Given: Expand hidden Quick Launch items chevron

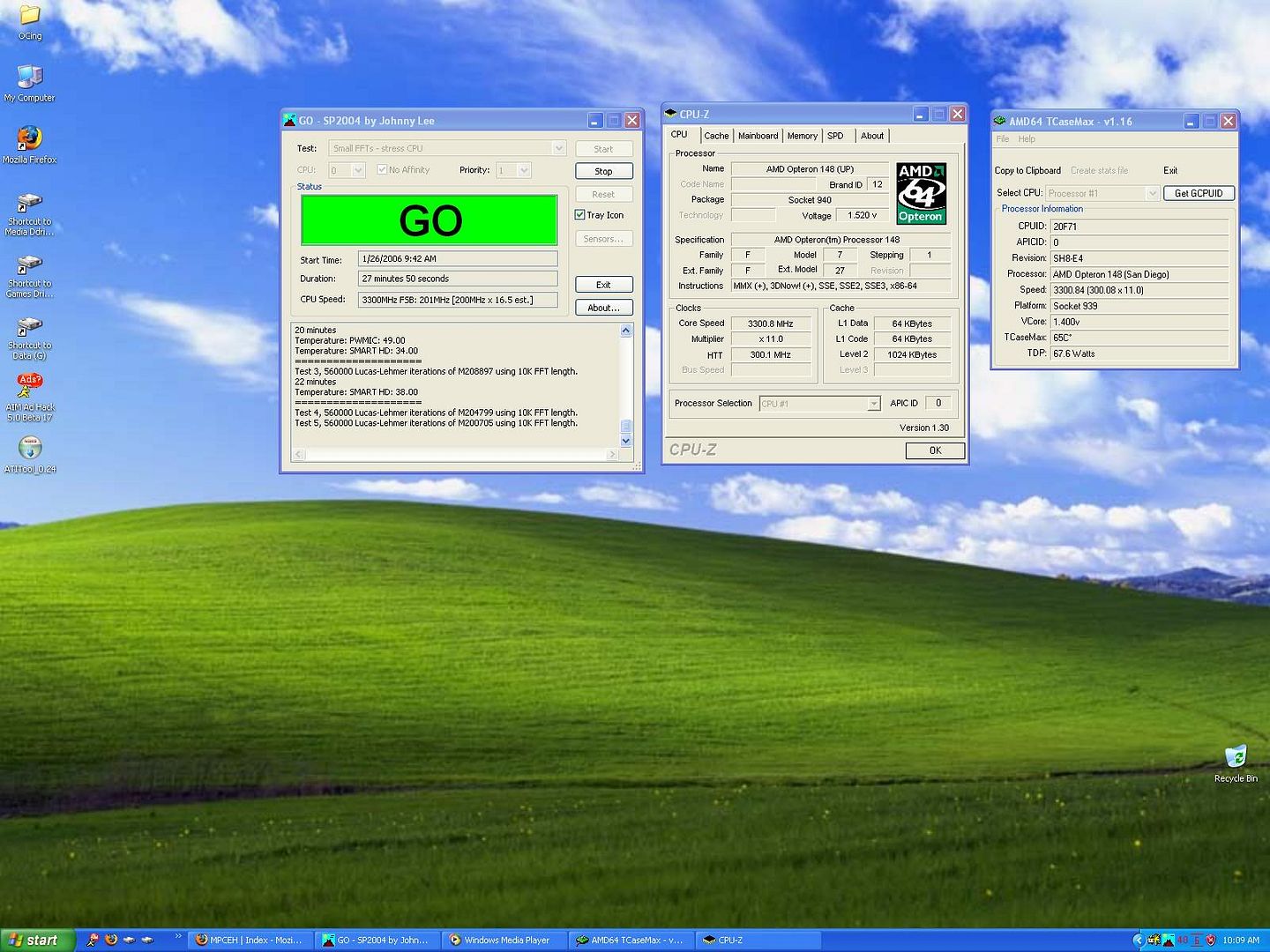Looking at the screenshot, I should click(x=178, y=936).
